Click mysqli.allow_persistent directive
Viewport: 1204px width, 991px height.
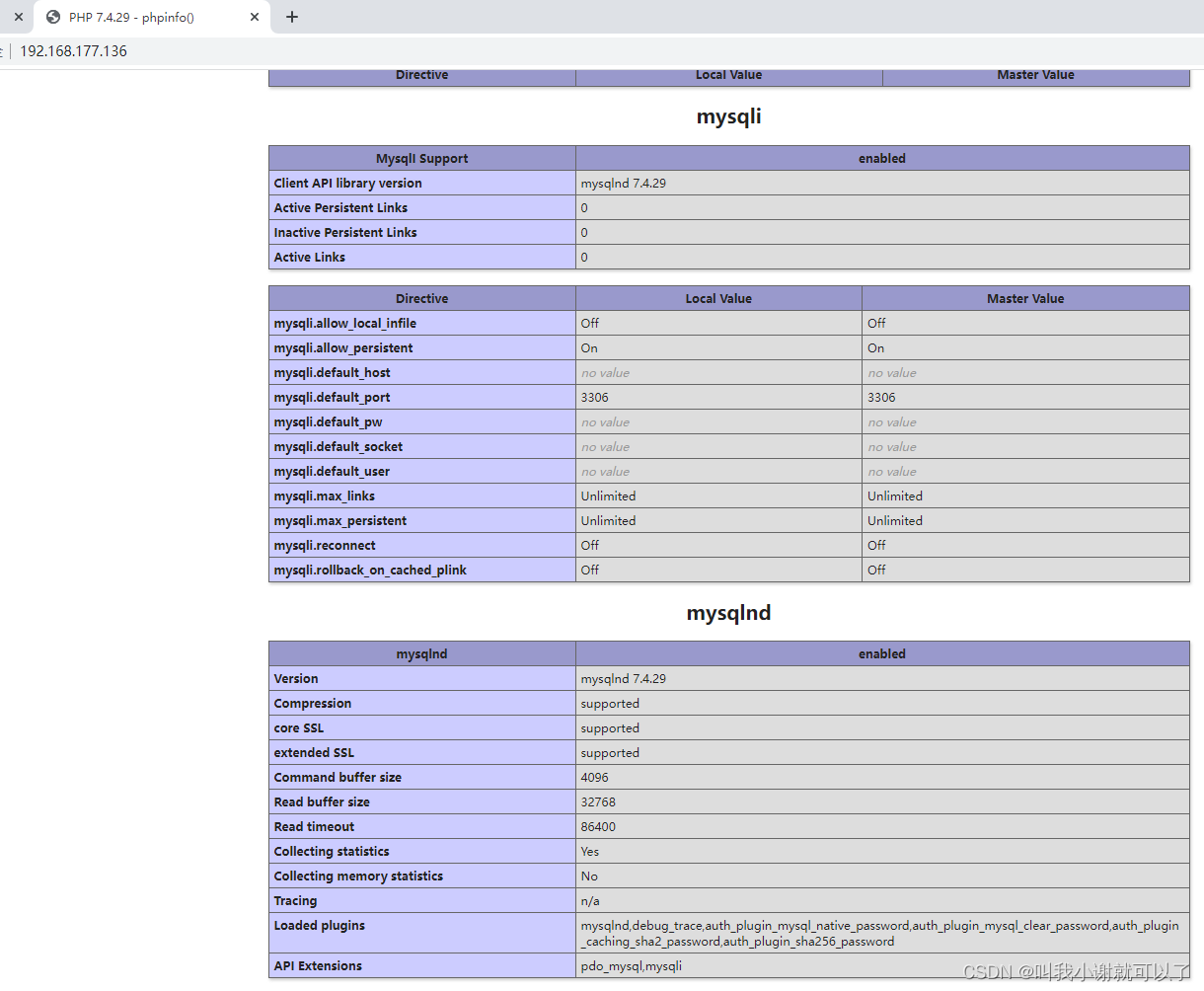pyautogui.click(x=343, y=348)
